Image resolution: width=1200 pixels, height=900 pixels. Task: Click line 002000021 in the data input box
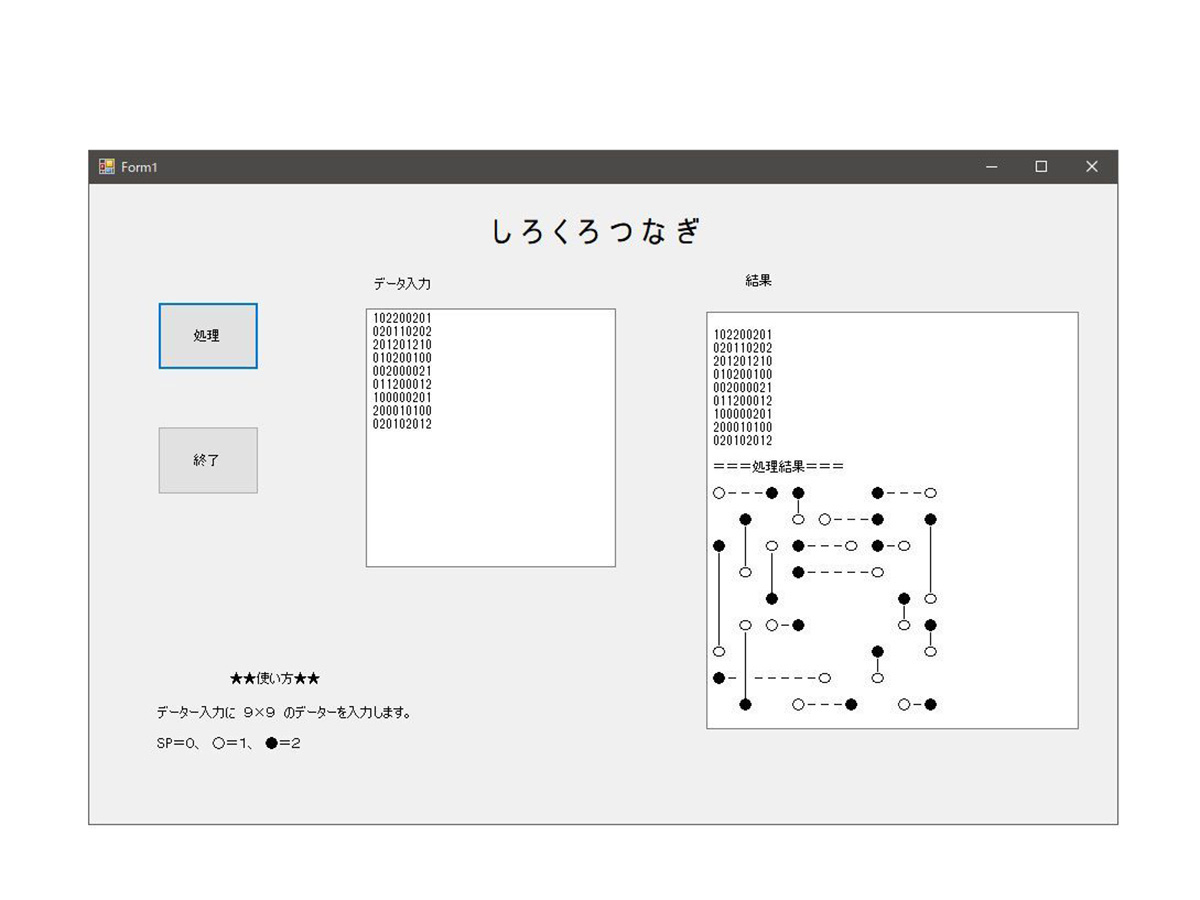[x=402, y=371]
